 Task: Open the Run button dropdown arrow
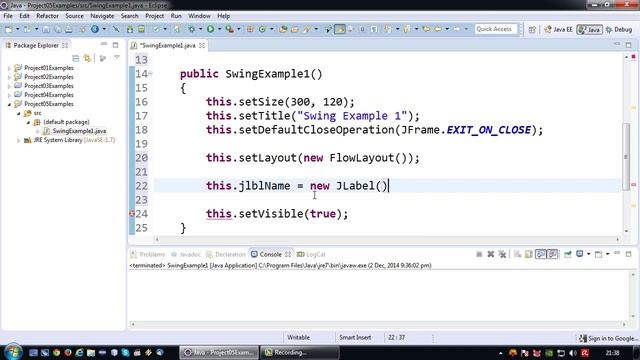pyautogui.click(x=219, y=29)
